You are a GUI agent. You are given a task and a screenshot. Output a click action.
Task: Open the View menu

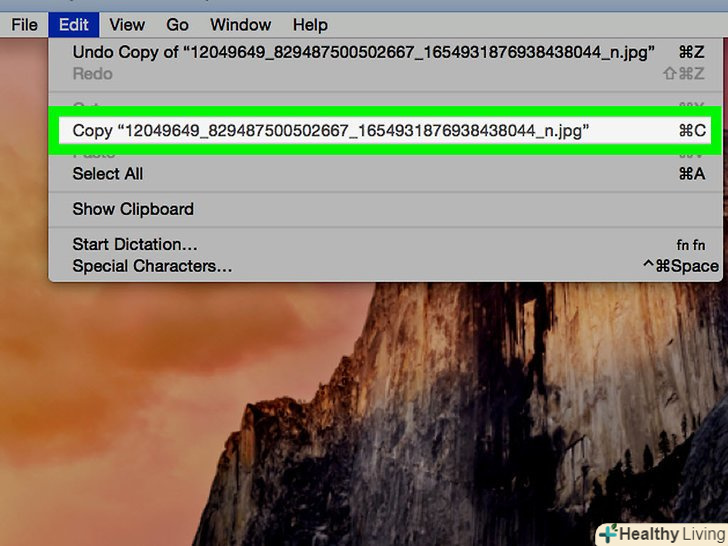(127, 25)
